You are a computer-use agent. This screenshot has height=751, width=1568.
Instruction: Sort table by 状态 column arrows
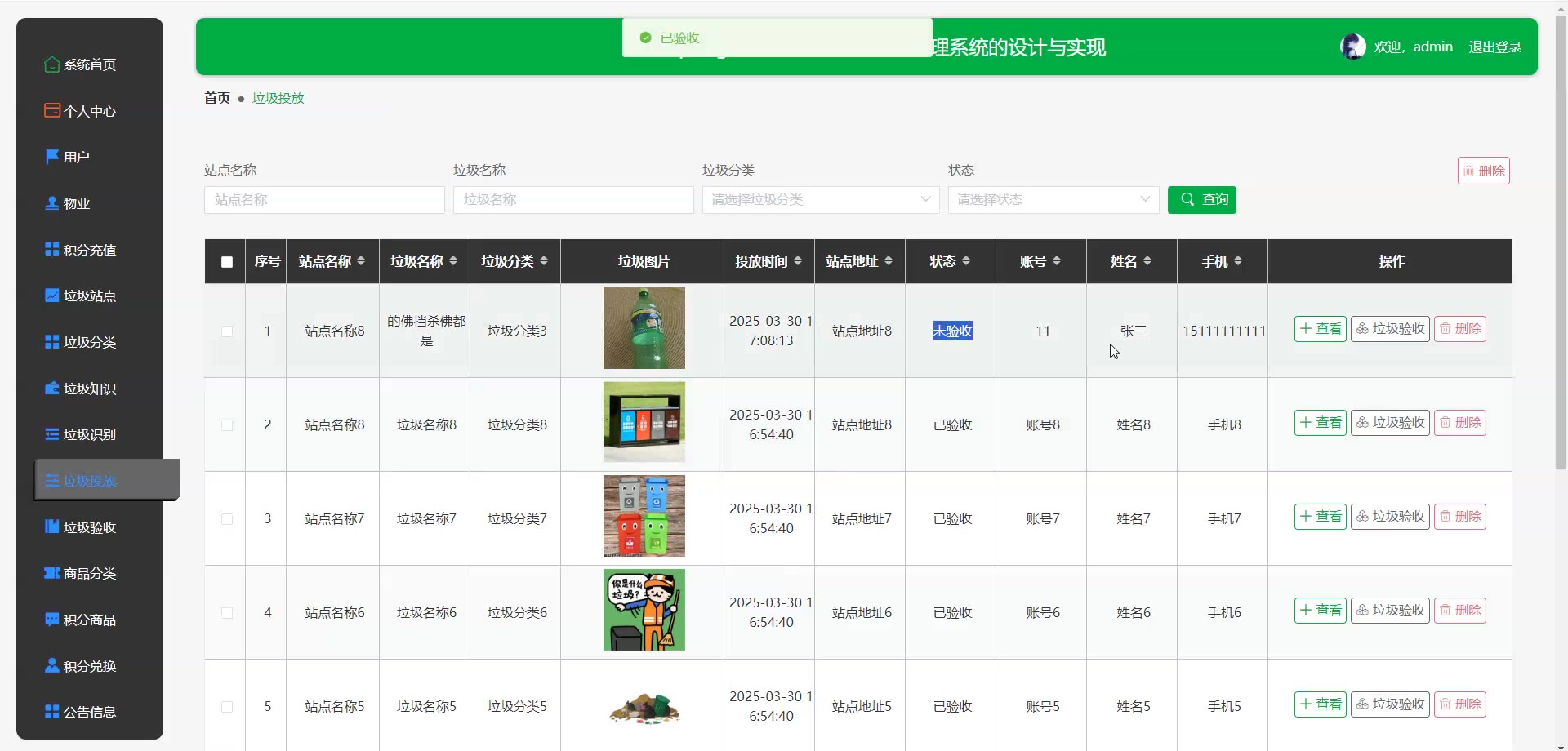966,261
